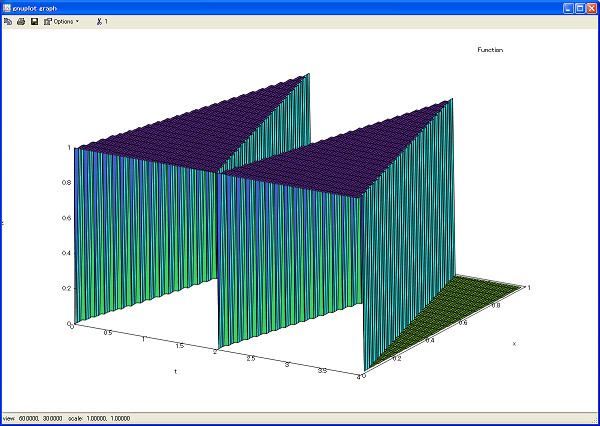Viewport: 600px width, 426px height.
Task: Toggle plot 1 visibility in toolbar
Action: [102, 21]
